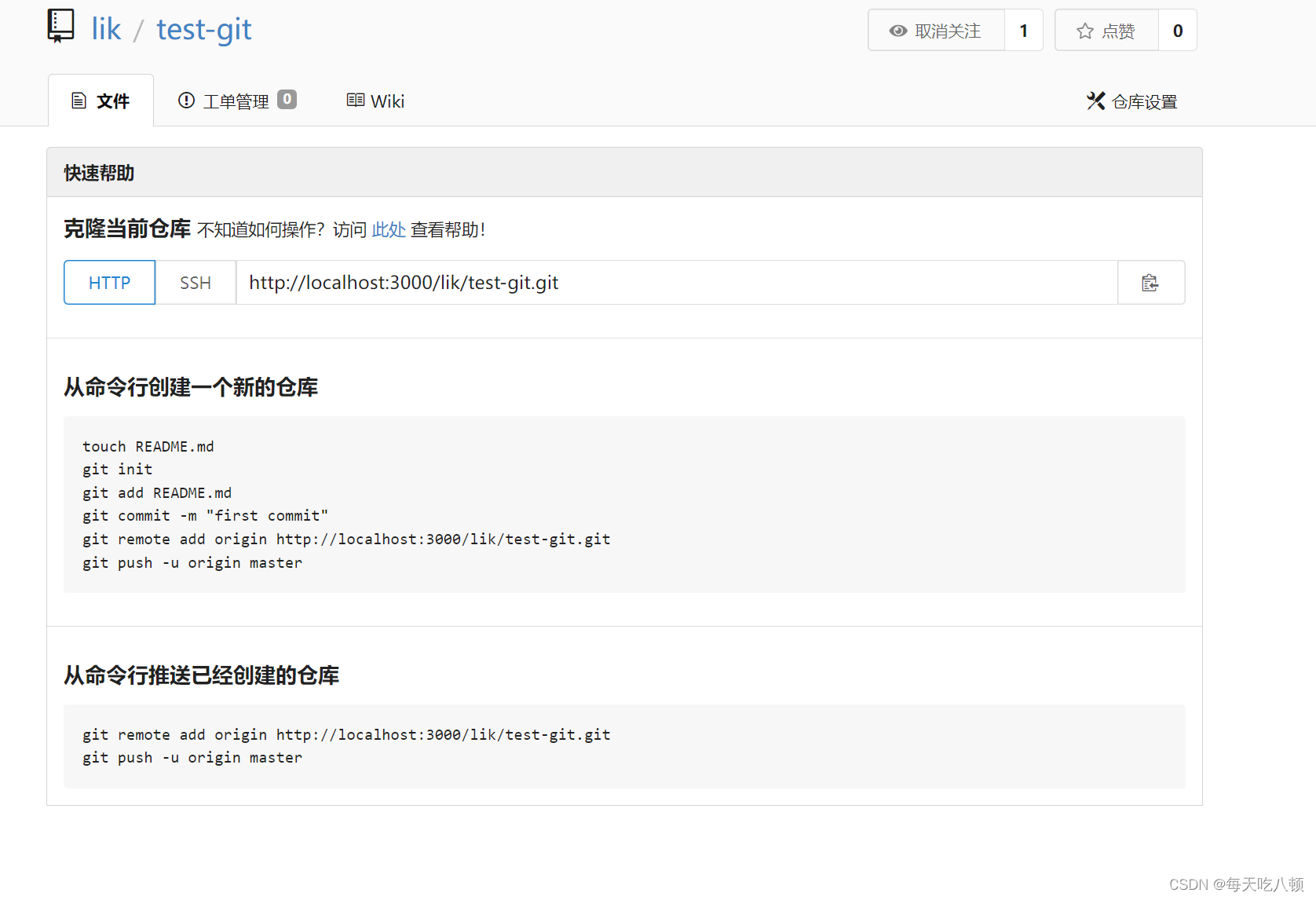Open 仓库设置 repository settings
The width and height of the screenshot is (1316, 900).
(1132, 101)
